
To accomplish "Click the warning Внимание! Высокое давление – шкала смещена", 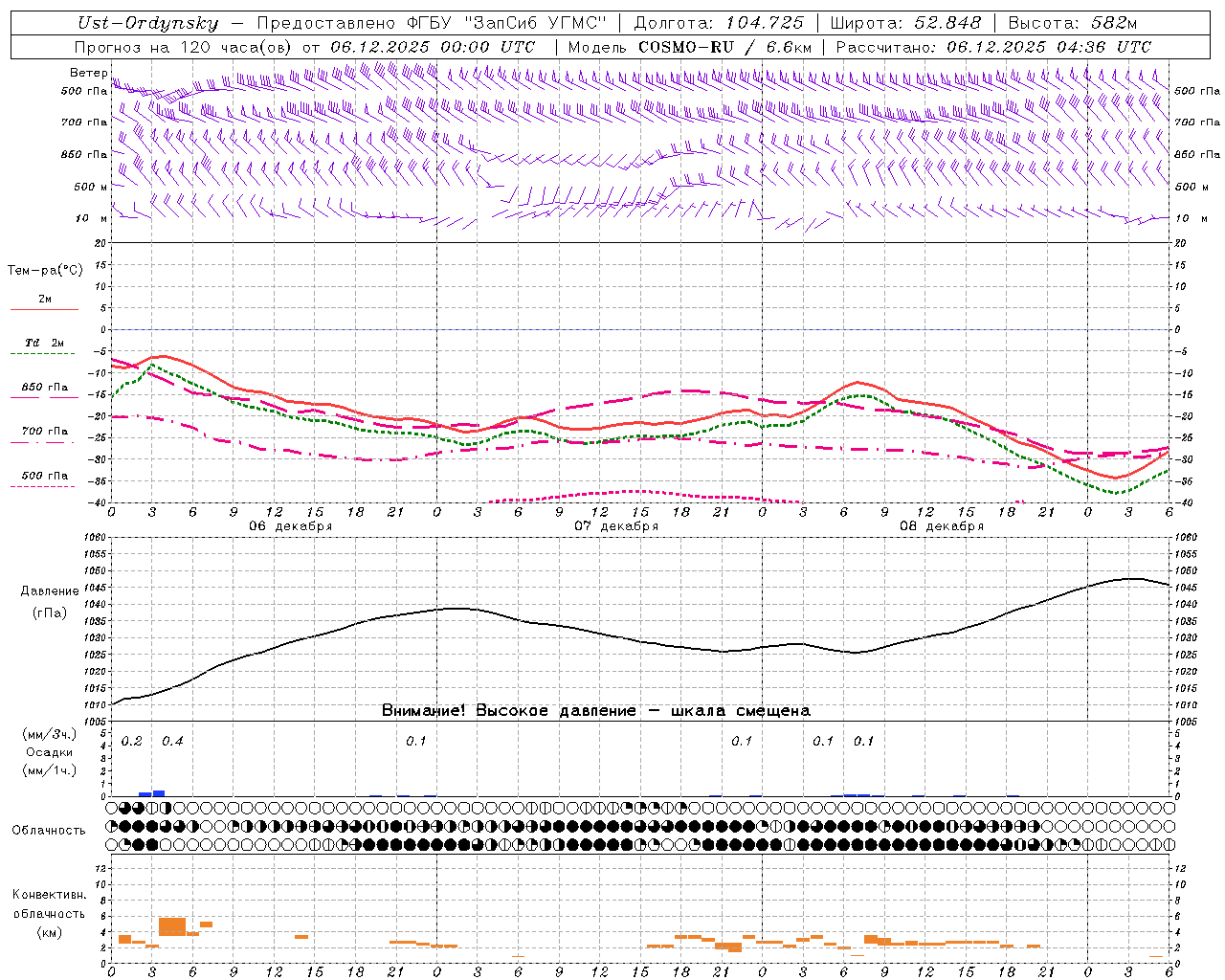I will pyautogui.click(x=596, y=711).
